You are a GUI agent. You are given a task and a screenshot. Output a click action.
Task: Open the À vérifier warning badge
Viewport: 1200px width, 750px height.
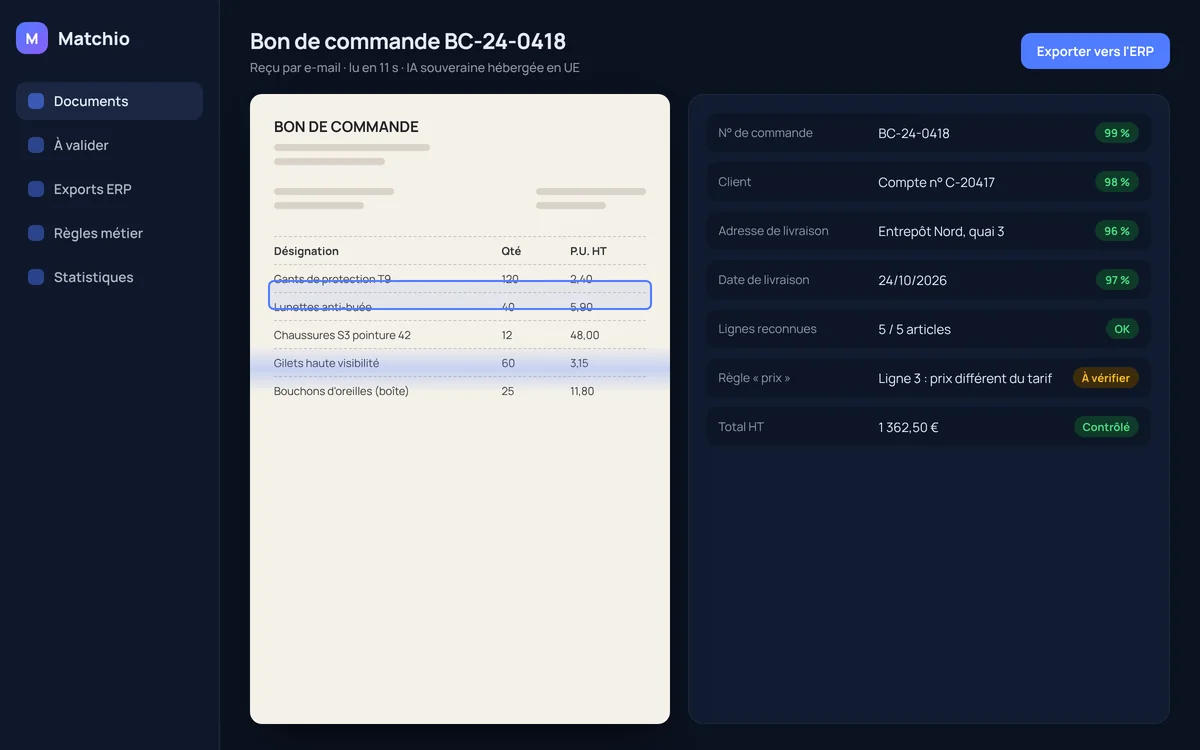[x=1106, y=378]
